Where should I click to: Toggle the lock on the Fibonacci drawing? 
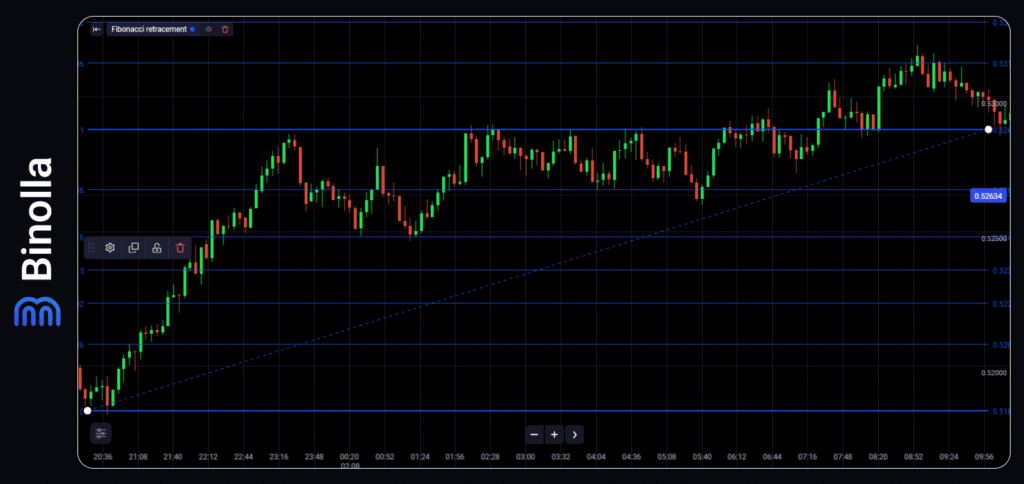click(157, 247)
